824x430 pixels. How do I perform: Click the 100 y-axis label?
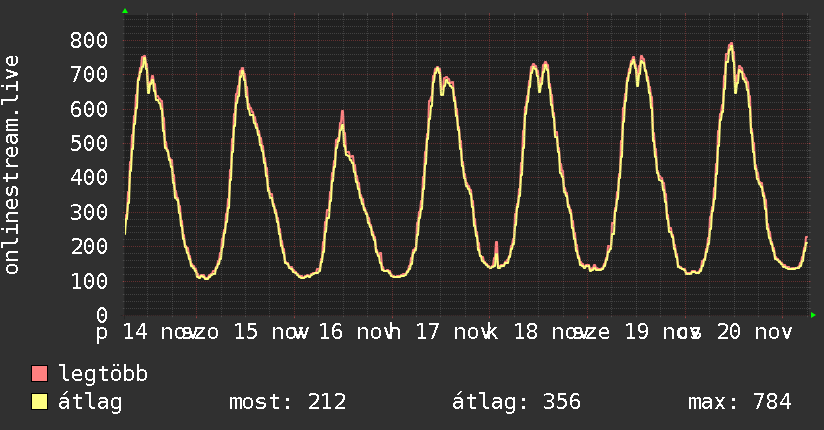(x=89, y=281)
